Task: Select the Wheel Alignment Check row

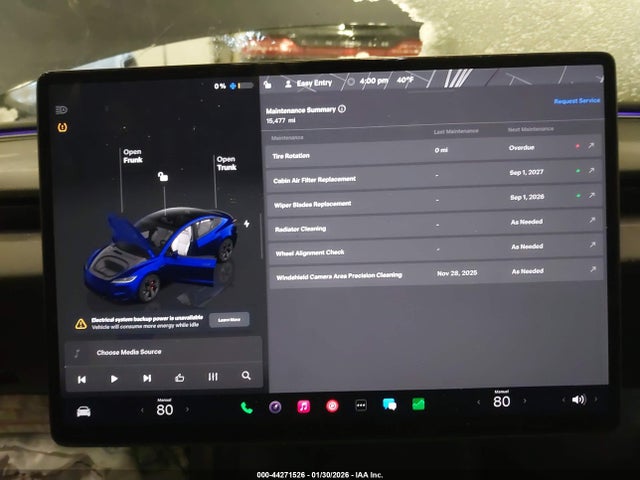Action: point(436,249)
